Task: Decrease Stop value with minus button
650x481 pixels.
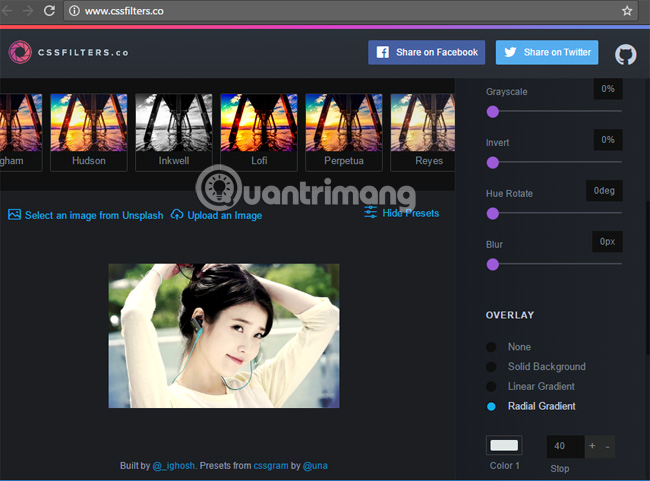Action: (x=609, y=446)
